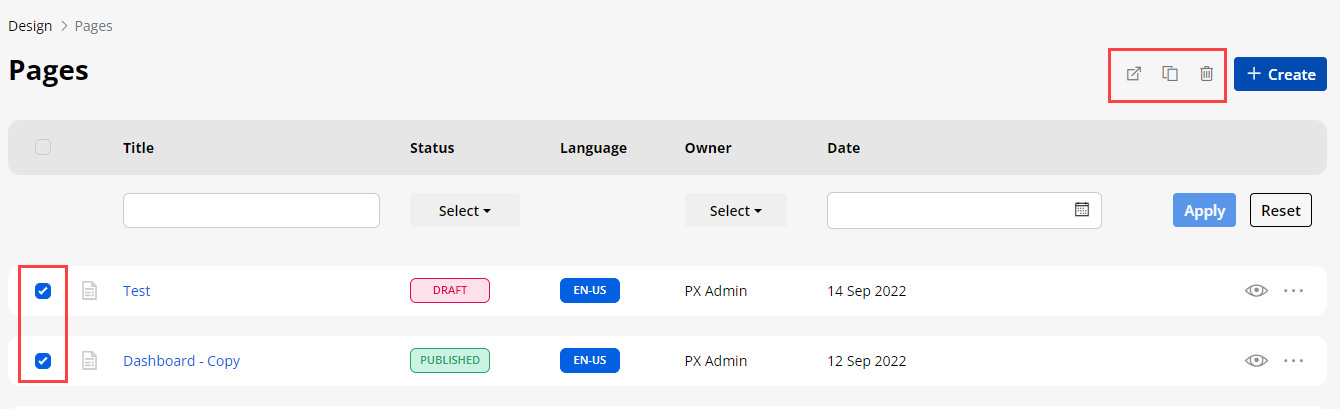Focus the Title filter text field
This screenshot has height=409, width=1340.
[251, 210]
